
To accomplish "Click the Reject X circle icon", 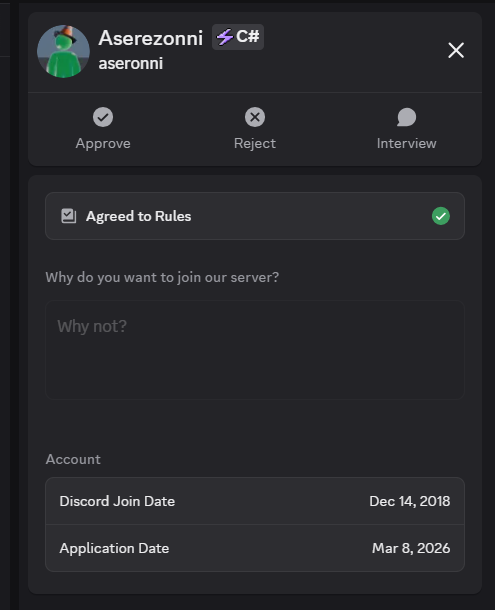I will [x=255, y=117].
